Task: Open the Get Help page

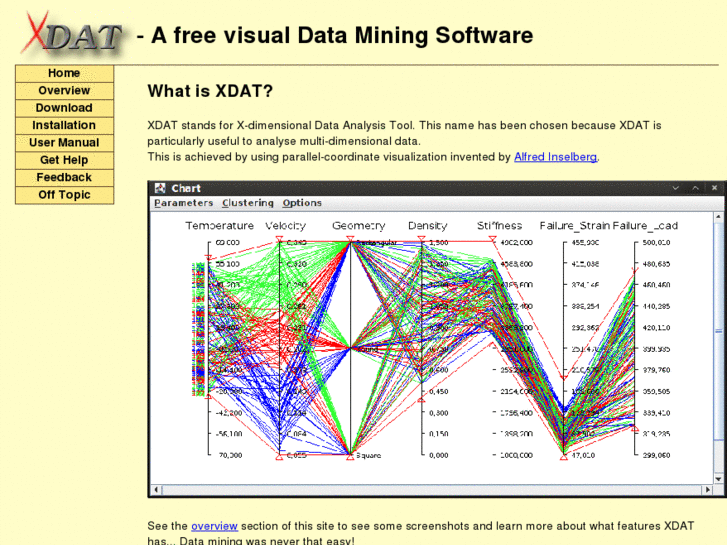Action: (x=64, y=160)
